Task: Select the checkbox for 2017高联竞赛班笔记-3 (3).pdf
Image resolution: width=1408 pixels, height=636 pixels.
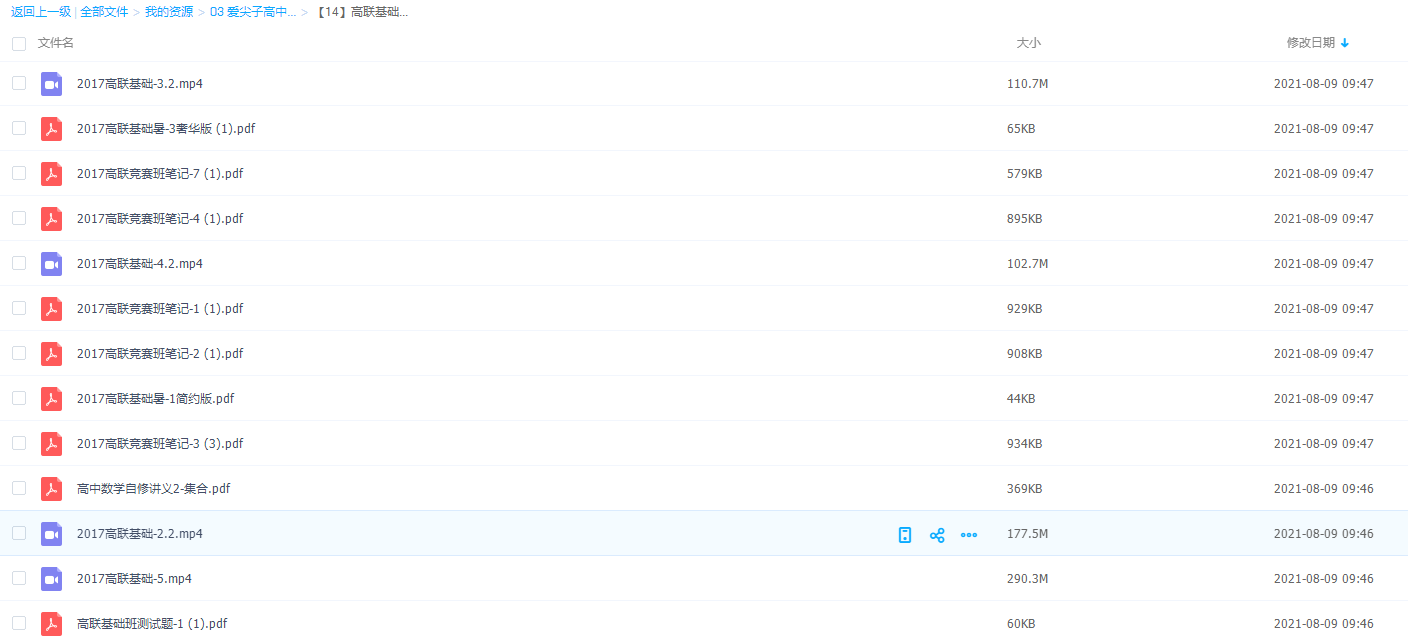Action: pyautogui.click(x=19, y=443)
